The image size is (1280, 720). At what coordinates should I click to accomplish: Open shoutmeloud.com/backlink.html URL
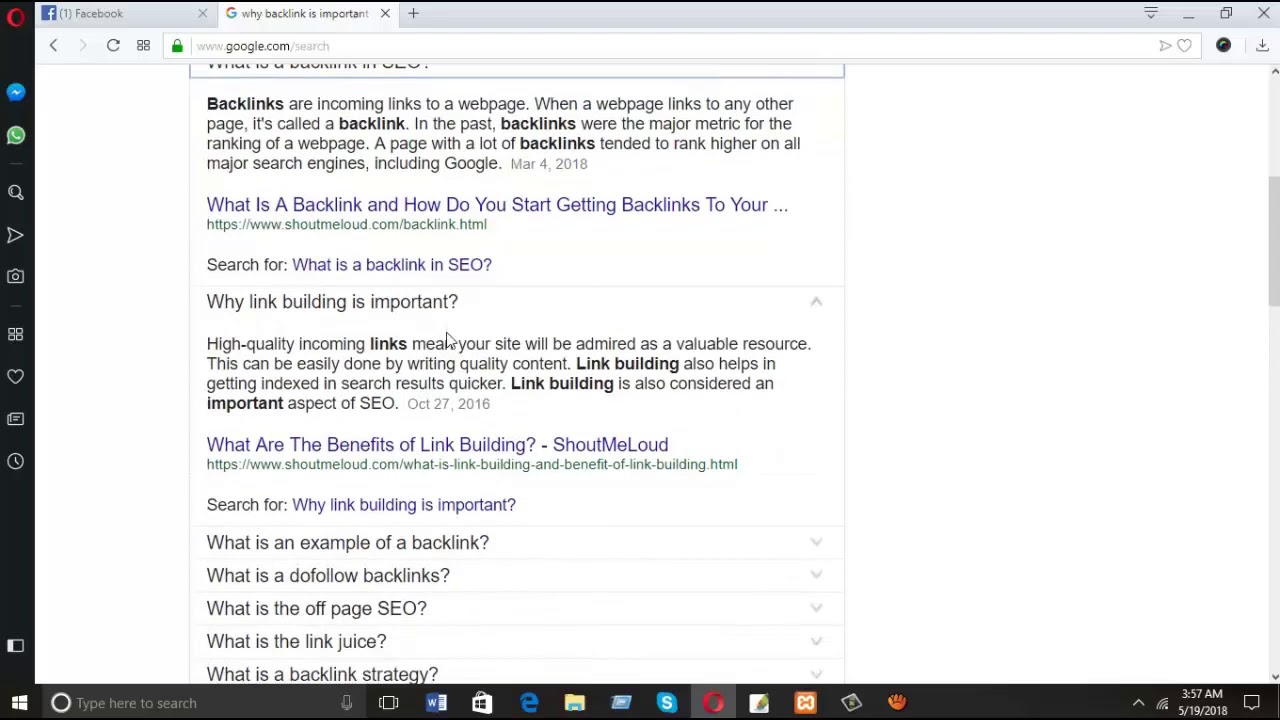(346, 224)
